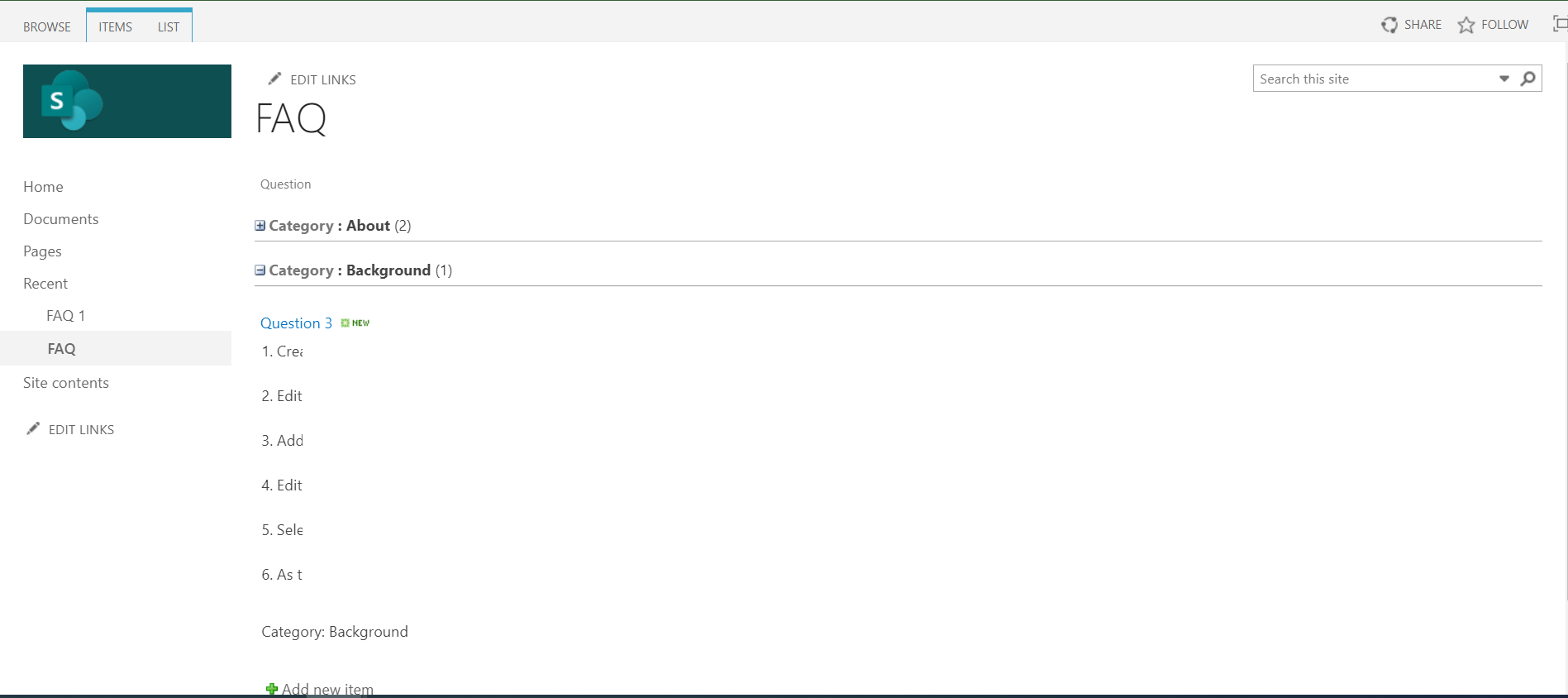Collapse the Category: Background group
Screen dimensions: 1568x698
pos(260,270)
